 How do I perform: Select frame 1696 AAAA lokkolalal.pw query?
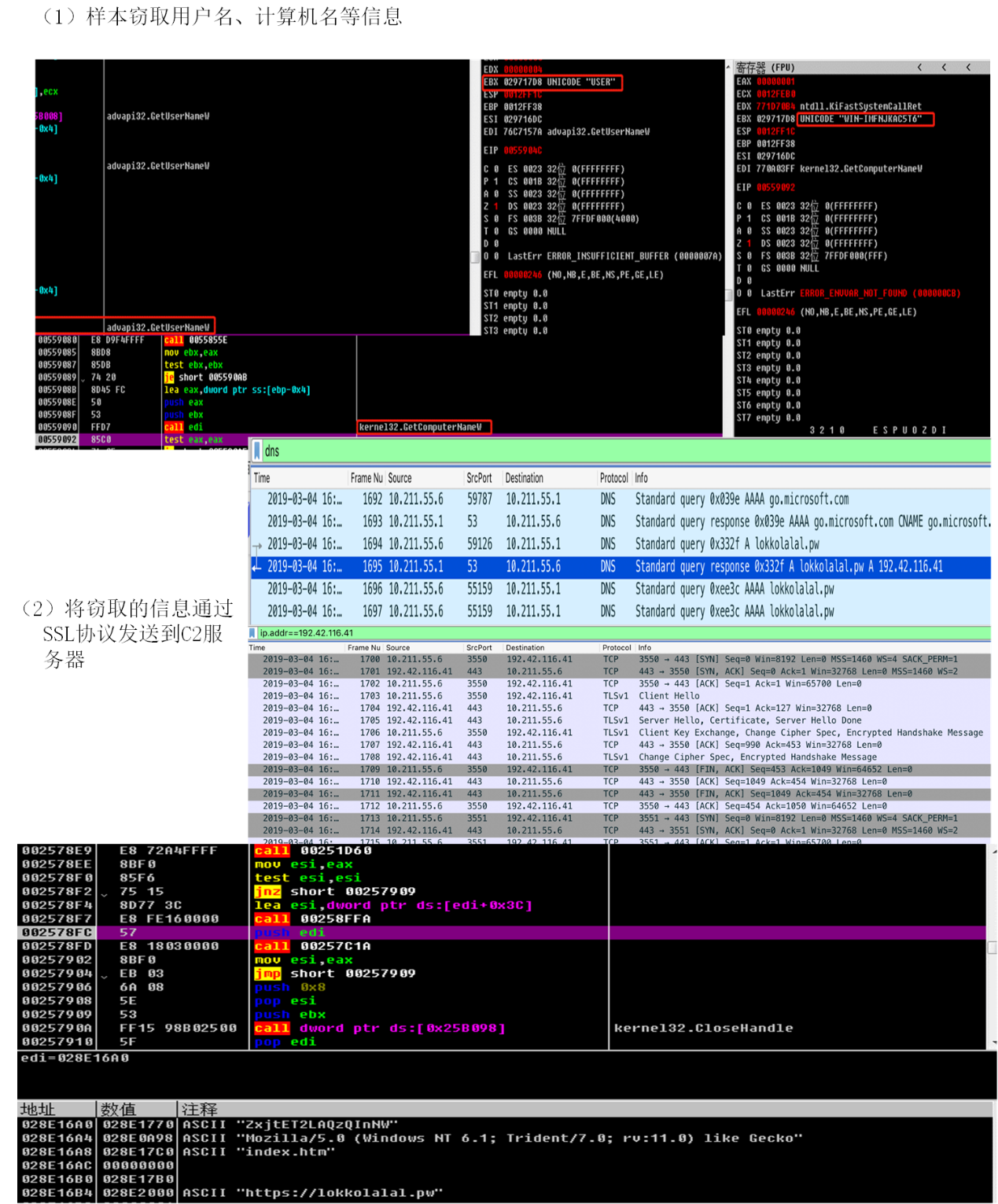(621, 589)
